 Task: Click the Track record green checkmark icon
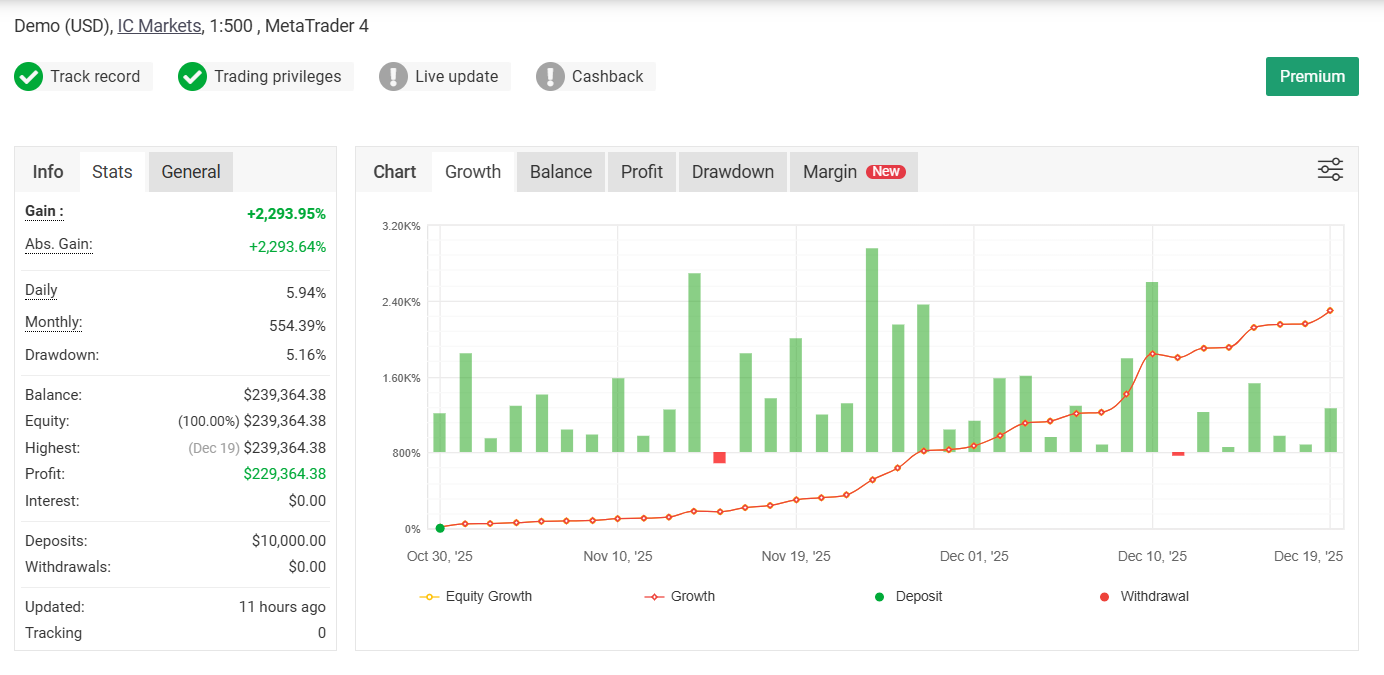click(x=28, y=77)
